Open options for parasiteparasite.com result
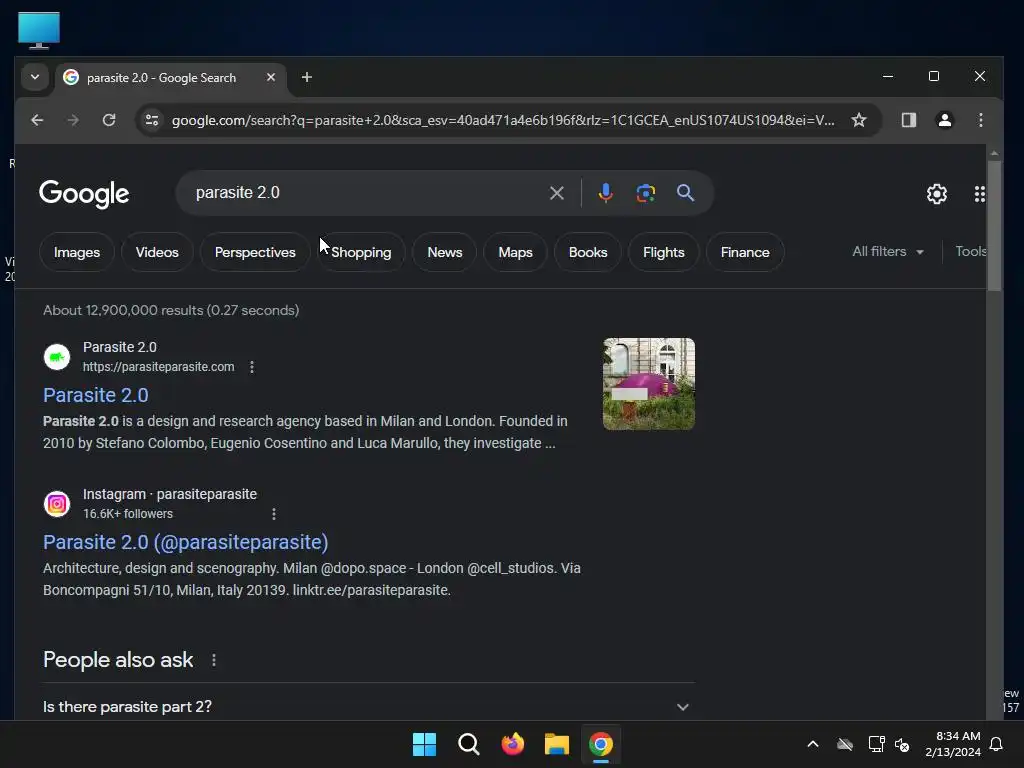Image resolution: width=1024 pixels, height=768 pixels. pyautogui.click(x=252, y=367)
